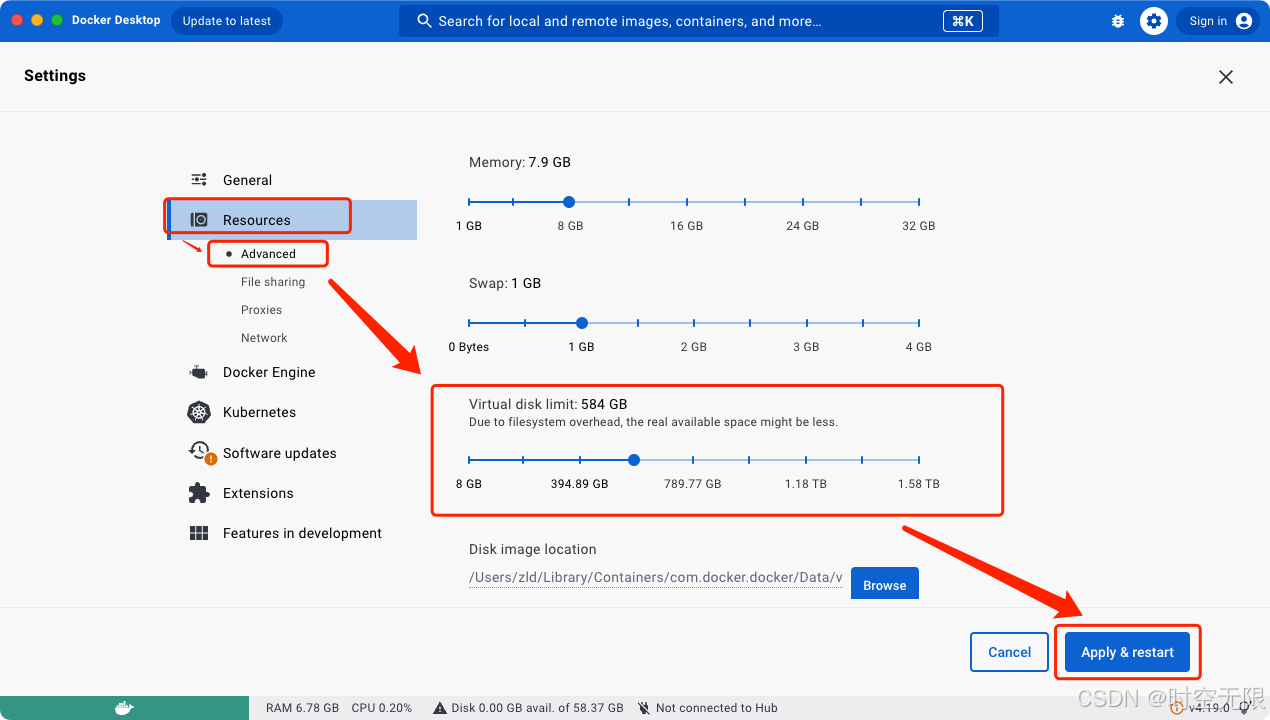
Task: Open File sharing sub-item
Action: pos(273,282)
